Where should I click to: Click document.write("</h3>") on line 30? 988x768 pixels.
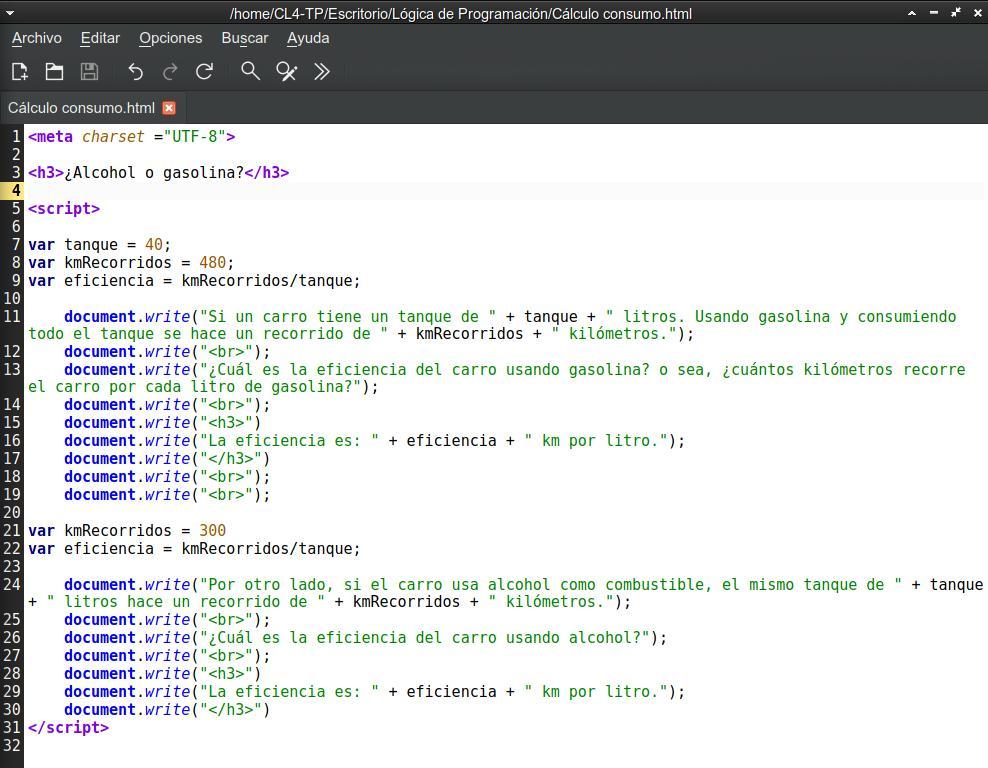[167, 710]
